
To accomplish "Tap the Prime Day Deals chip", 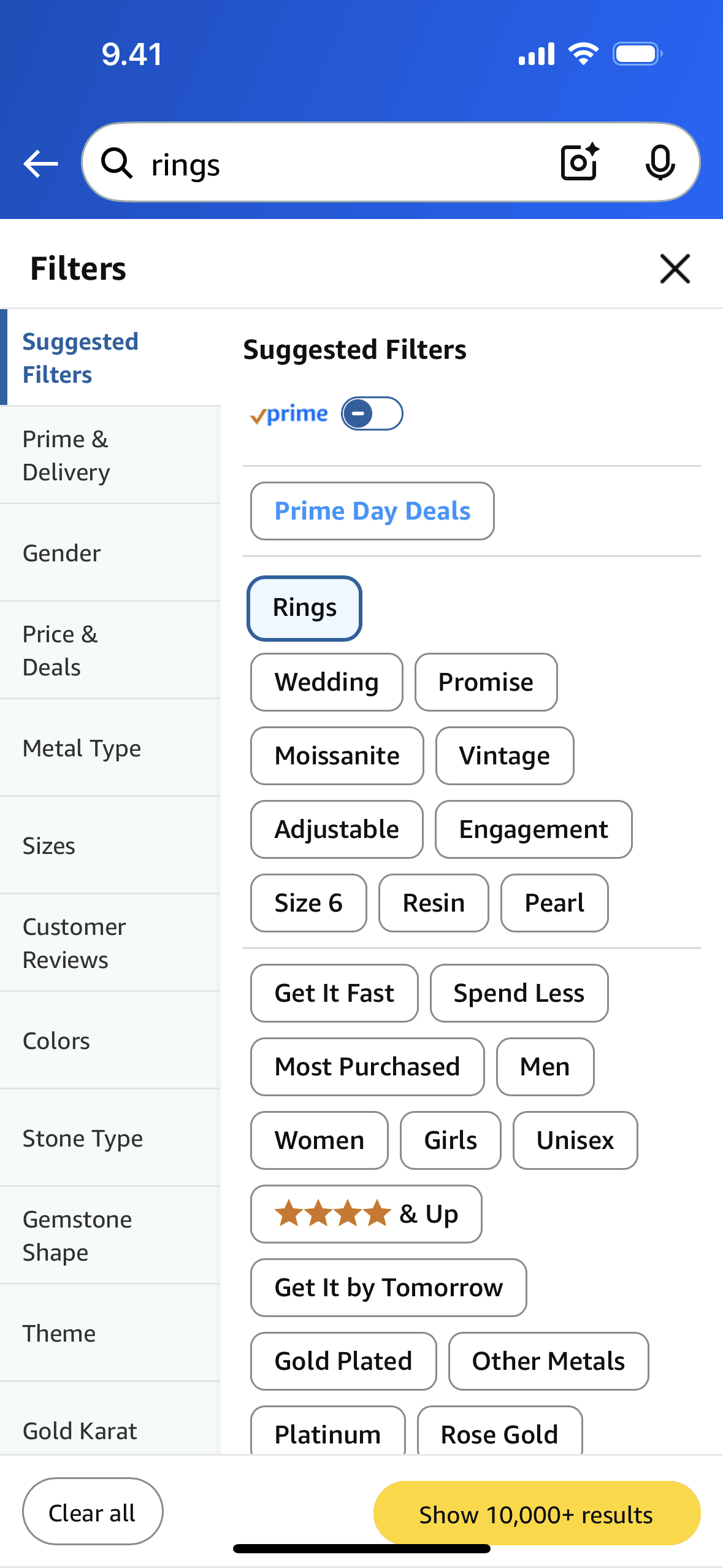I will click(x=372, y=511).
